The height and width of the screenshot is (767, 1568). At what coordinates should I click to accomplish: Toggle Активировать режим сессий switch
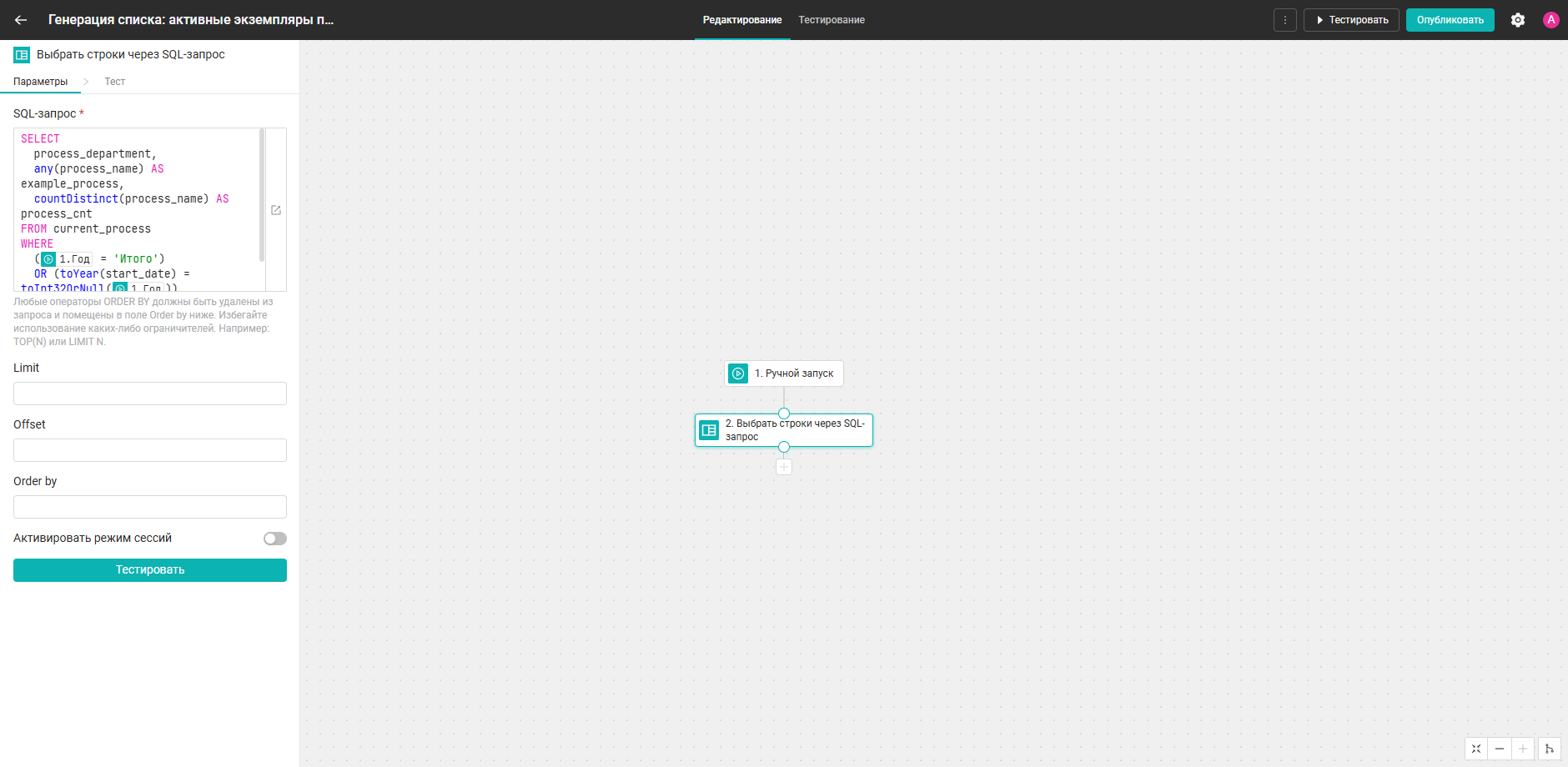pos(275,539)
